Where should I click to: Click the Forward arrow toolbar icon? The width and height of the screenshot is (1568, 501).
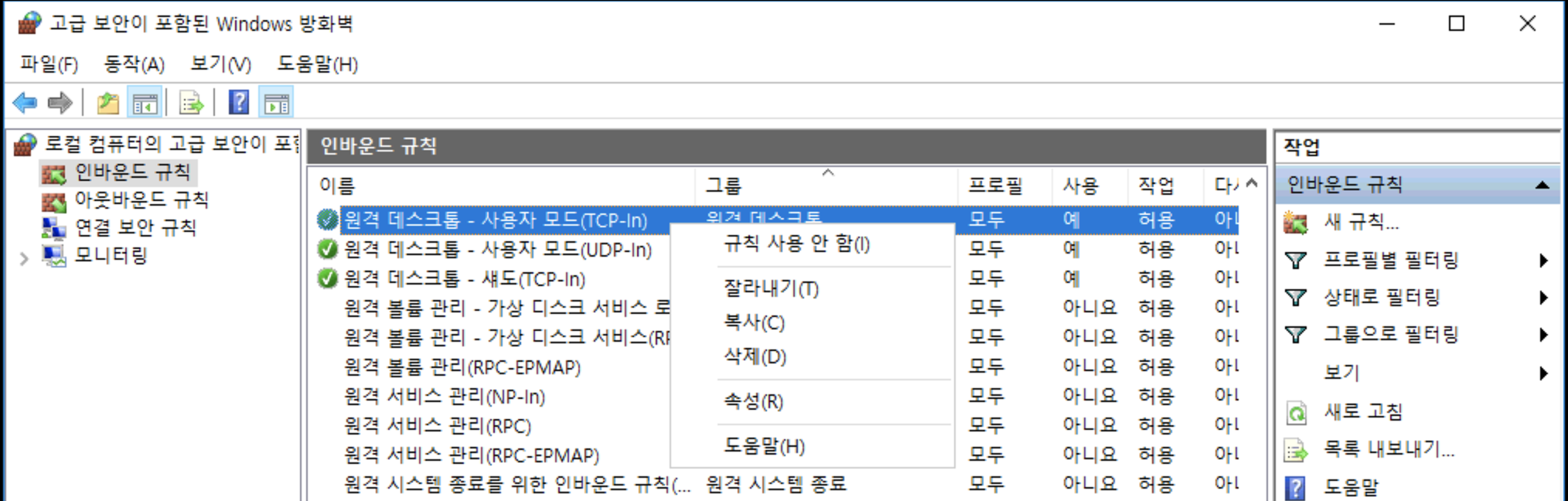point(60,102)
